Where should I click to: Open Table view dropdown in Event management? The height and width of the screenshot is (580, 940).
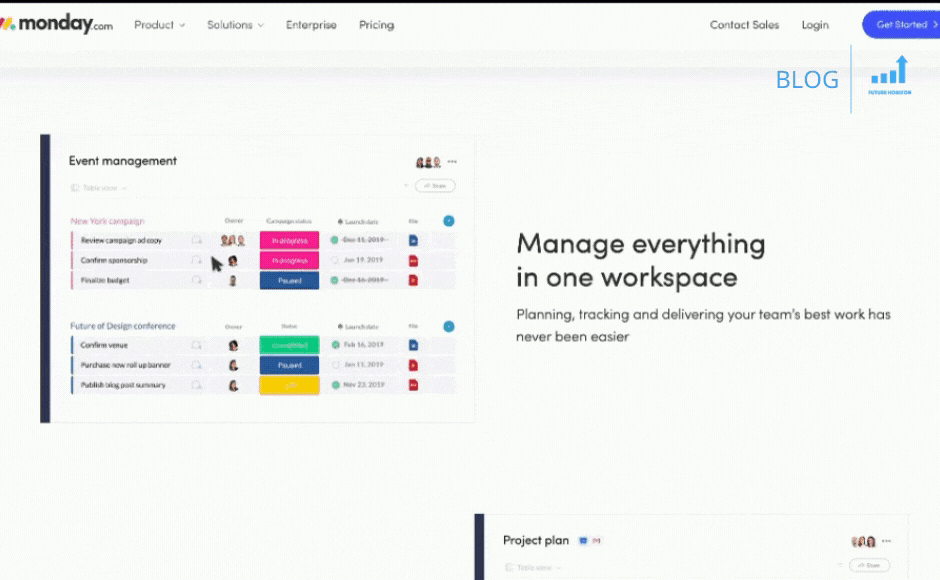tap(99, 188)
